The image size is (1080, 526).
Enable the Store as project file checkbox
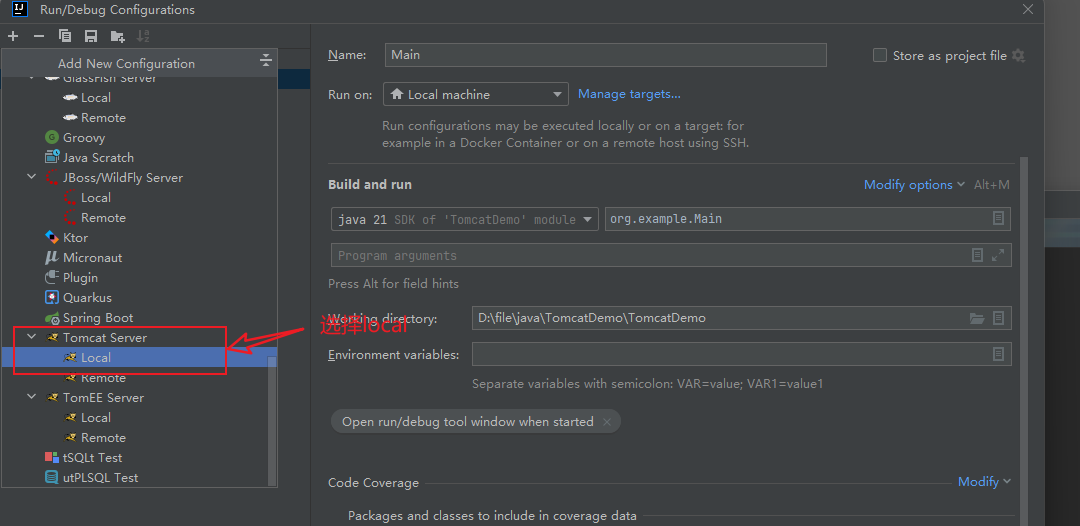pos(880,56)
